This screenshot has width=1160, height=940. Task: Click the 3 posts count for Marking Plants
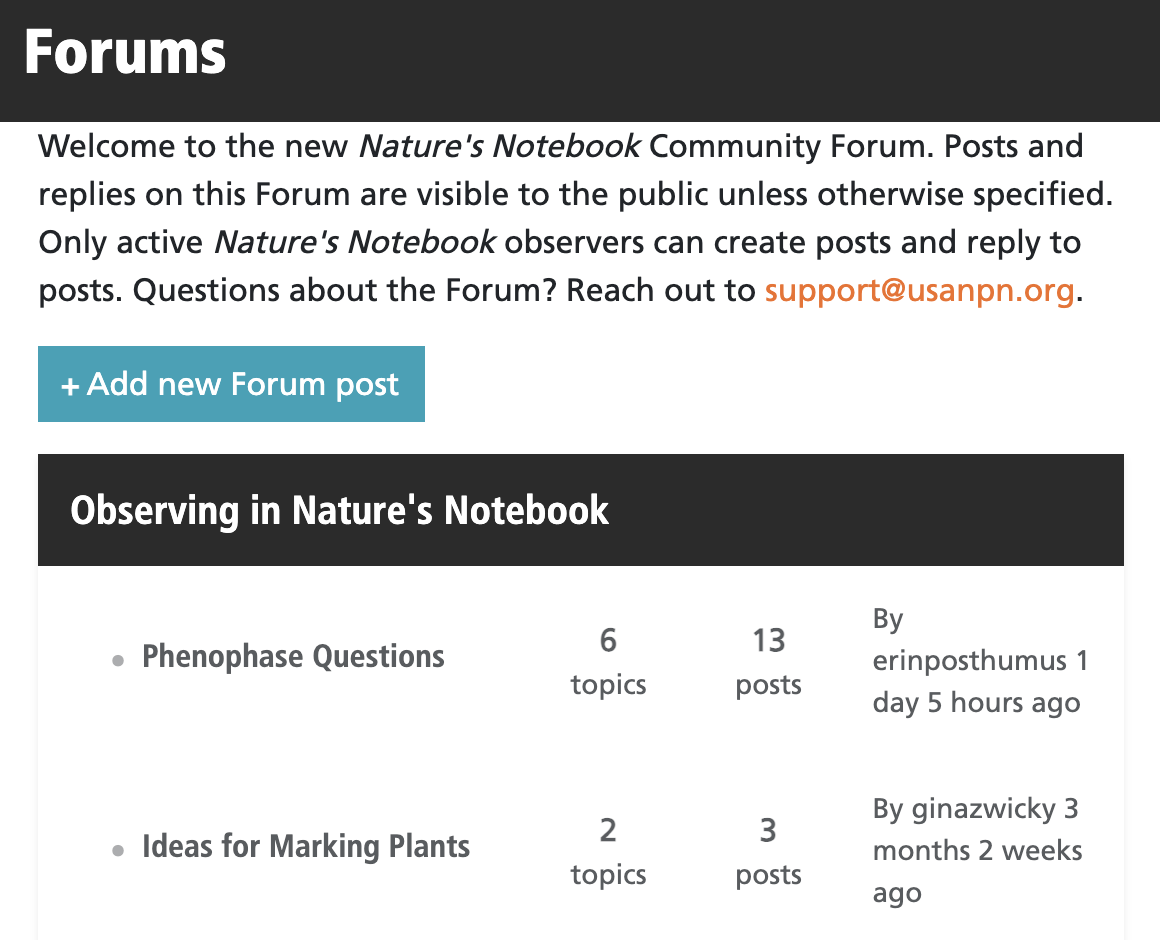click(768, 851)
